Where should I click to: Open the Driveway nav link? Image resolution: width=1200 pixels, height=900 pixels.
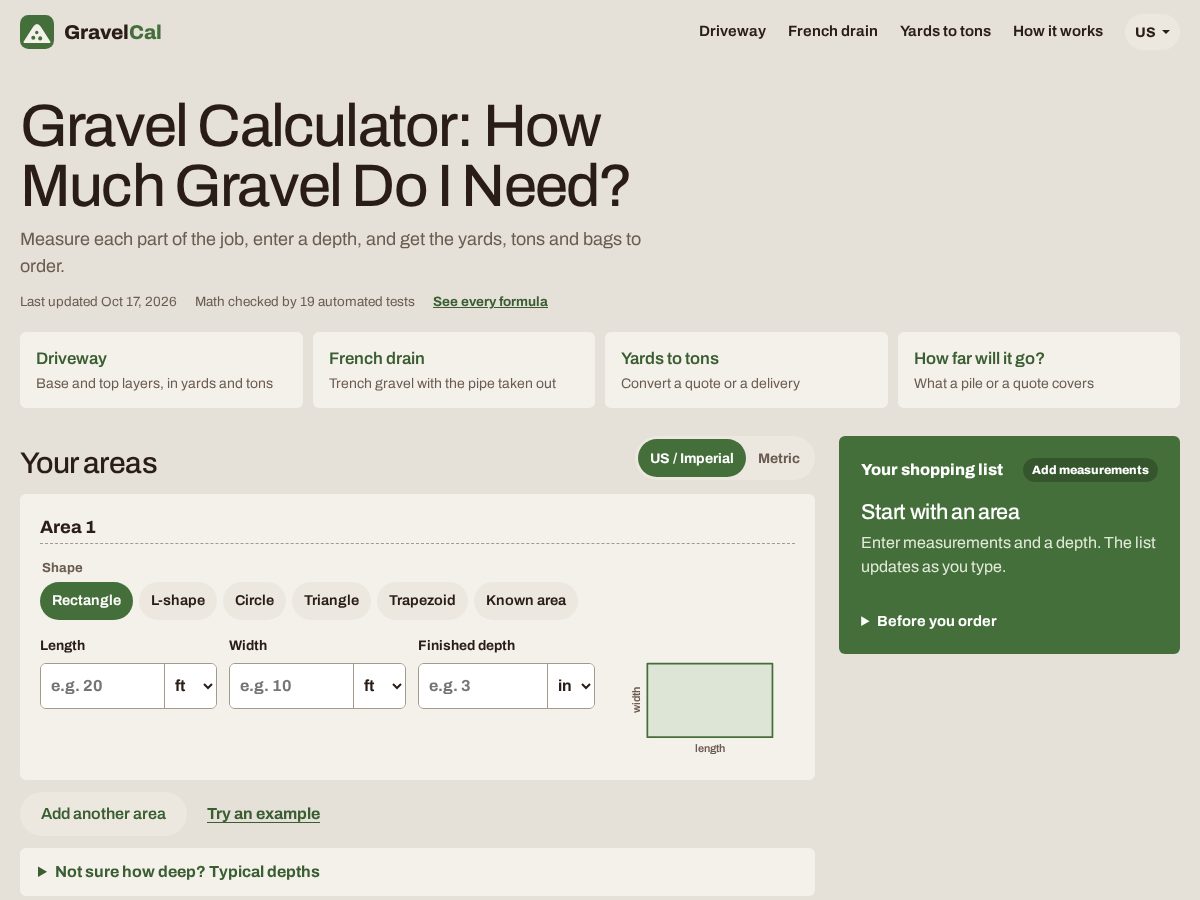tap(732, 31)
